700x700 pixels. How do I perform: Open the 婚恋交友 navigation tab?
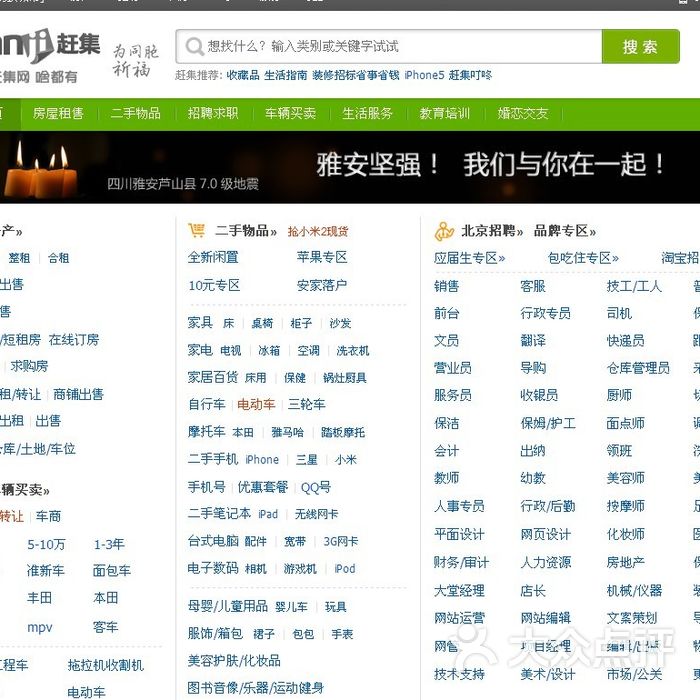[x=523, y=113]
